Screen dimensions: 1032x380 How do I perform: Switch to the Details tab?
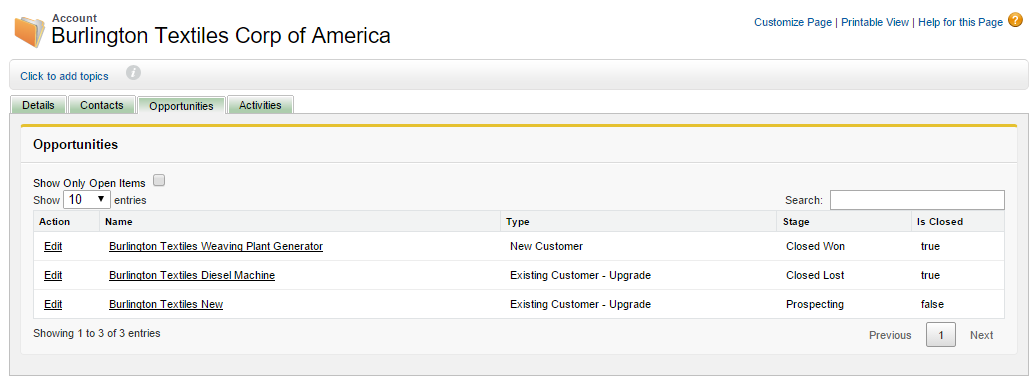click(38, 105)
